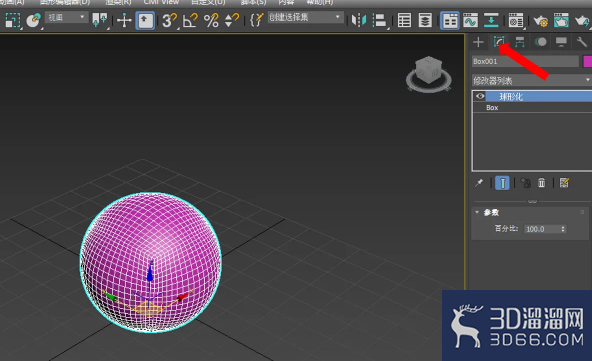Switch to the Utilities wrench tab
The image size is (592, 361).
[582, 42]
